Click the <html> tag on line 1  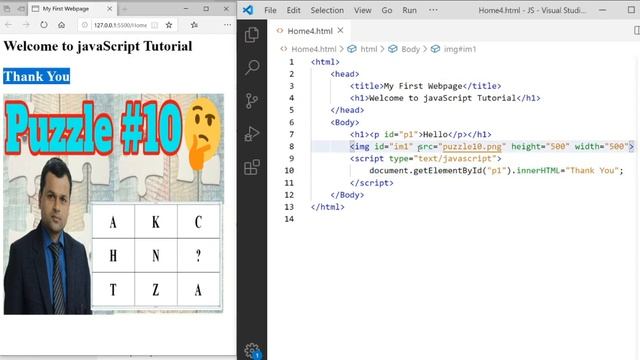click(x=325, y=62)
